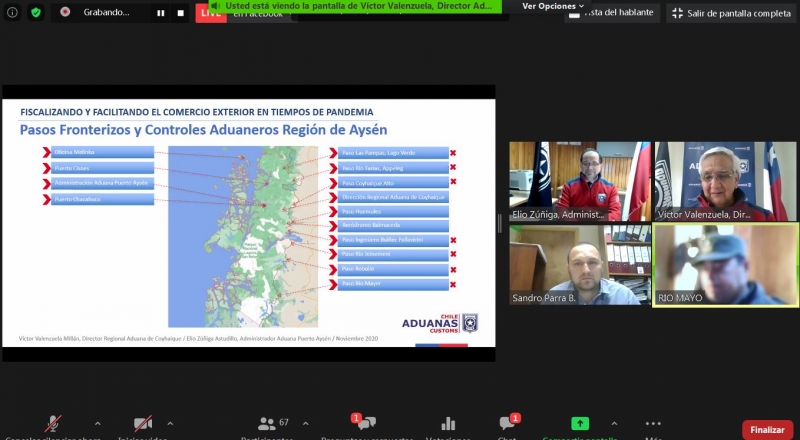Open the three-dots Más menu
800x440 pixels.
click(x=653, y=424)
